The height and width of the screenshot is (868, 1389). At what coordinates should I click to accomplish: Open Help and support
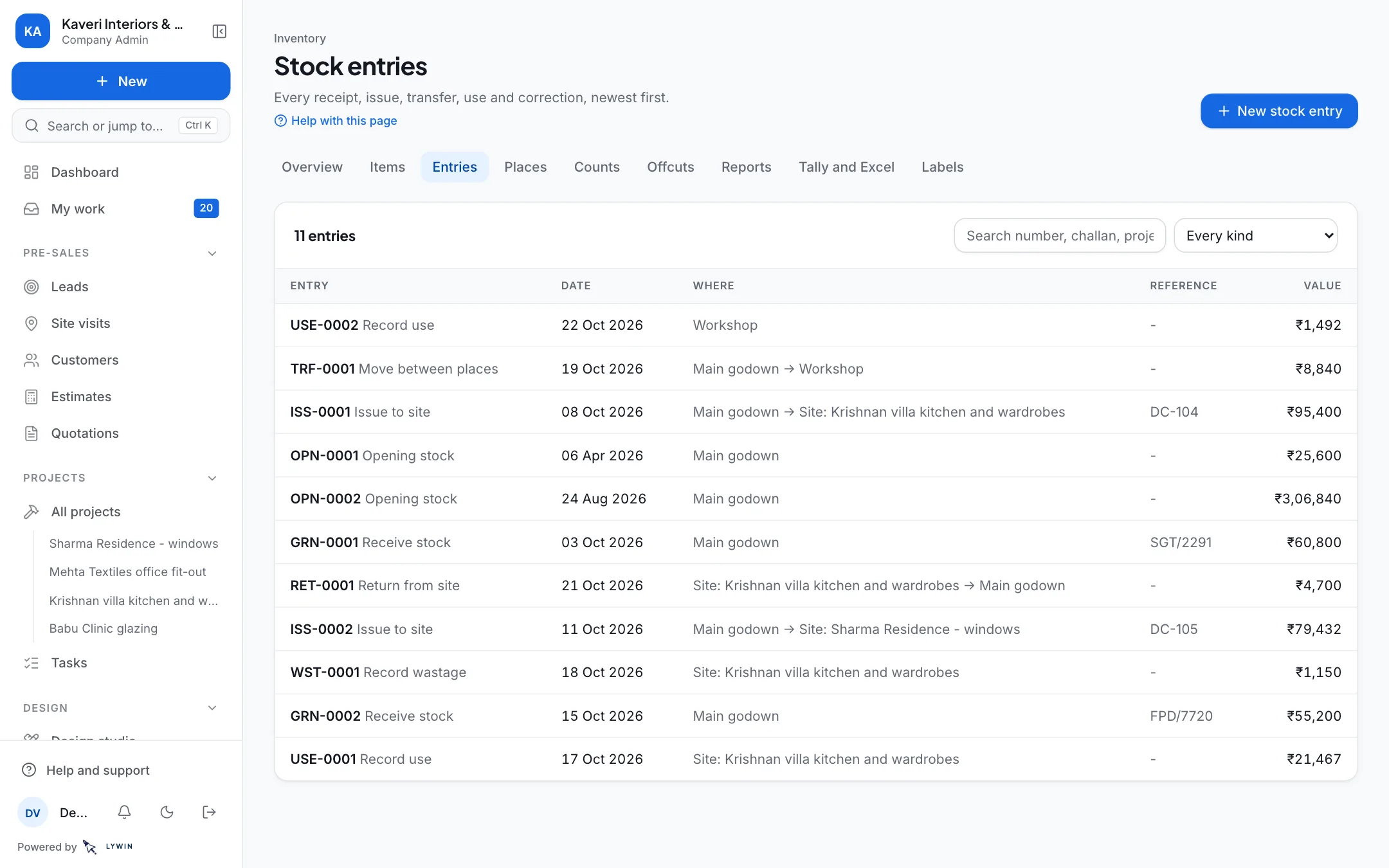pos(121,770)
